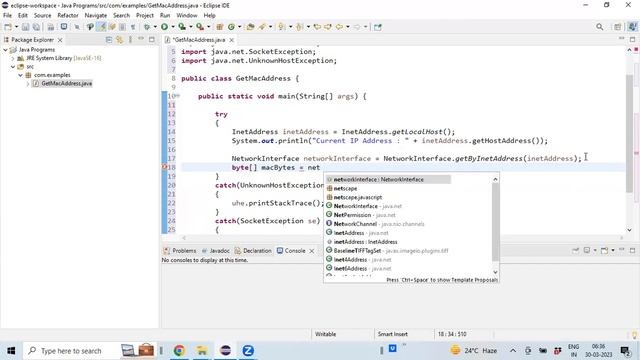Click the Java perspective icon
Image resolution: width=640 pixels, height=360 pixels.
632,27
